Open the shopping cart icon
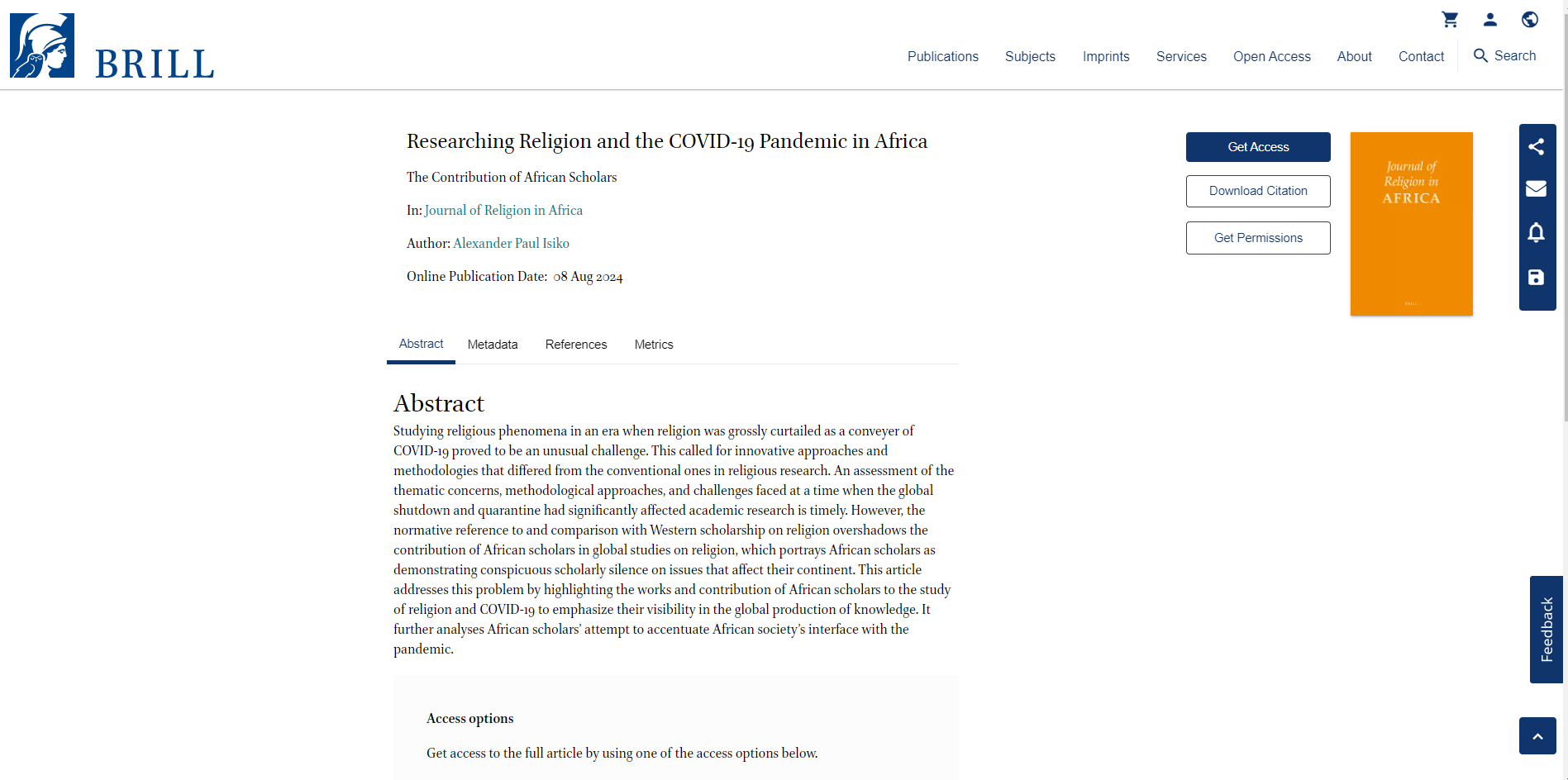Viewport: 1568px width, 780px height. tap(1450, 19)
